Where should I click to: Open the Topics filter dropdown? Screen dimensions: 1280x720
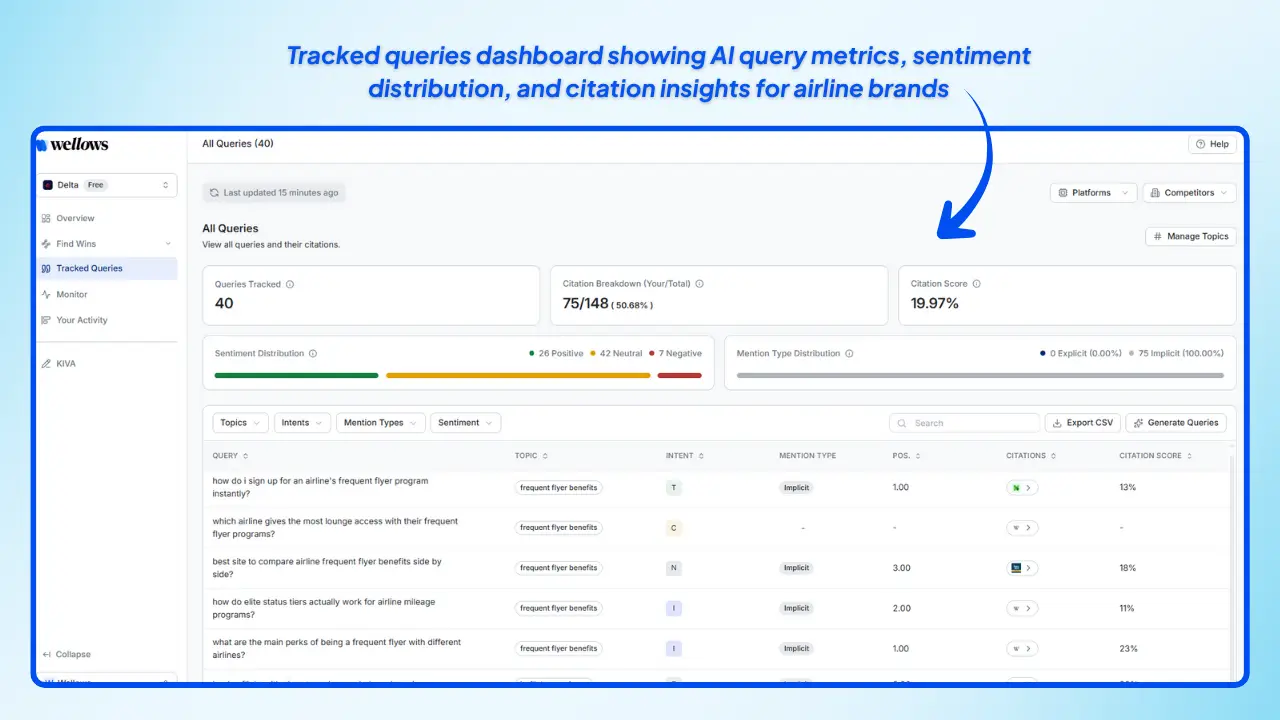[x=240, y=423]
